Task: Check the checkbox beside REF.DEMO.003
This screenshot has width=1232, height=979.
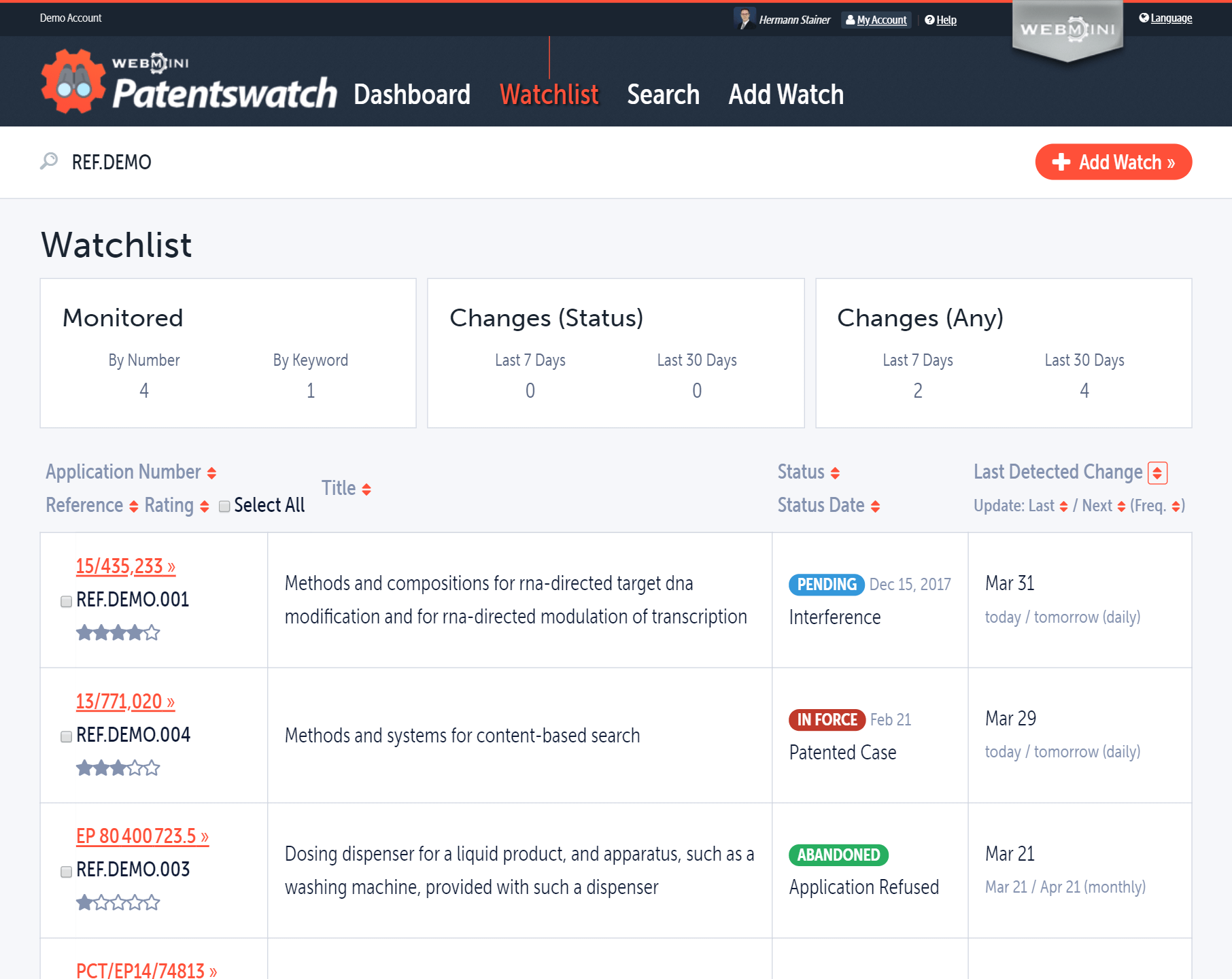Action: click(66, 871)
